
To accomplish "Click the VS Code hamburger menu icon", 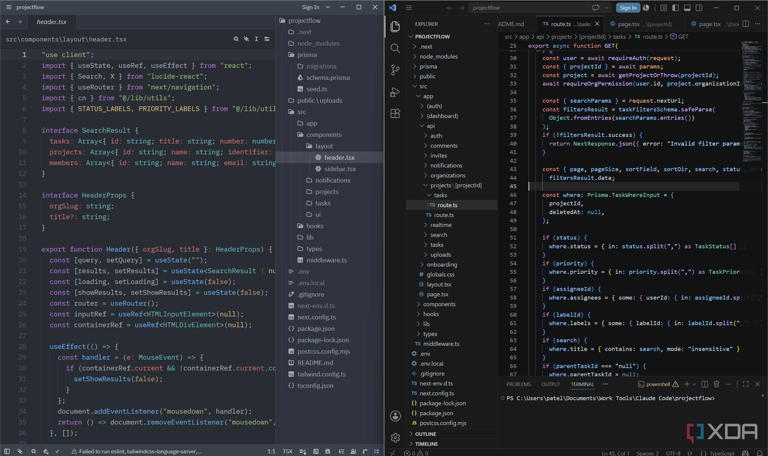I will click(x=409, y=8).
